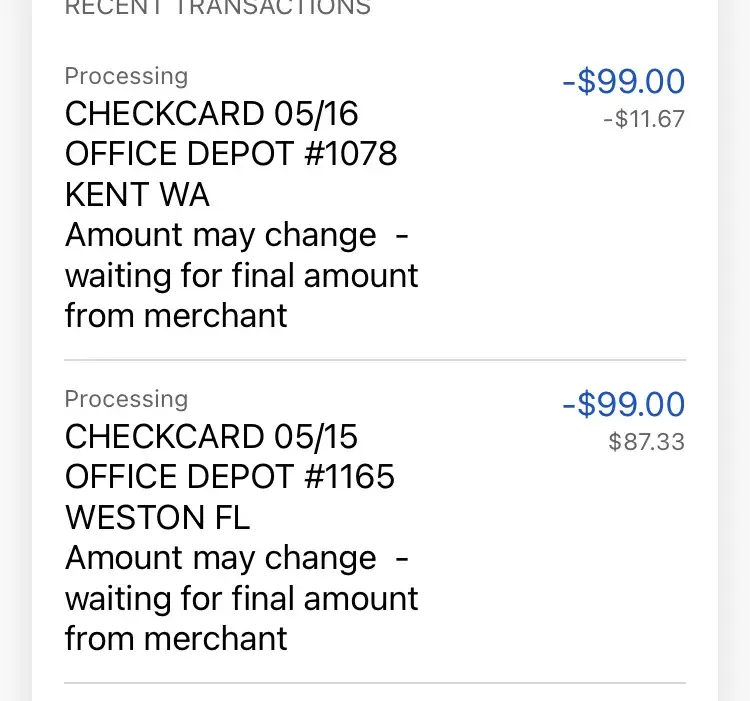The height and width of the screenshot is (701, 750).
Task: Click 'from merchant' text in Kent WA transaction
Action: click(176, 315)
